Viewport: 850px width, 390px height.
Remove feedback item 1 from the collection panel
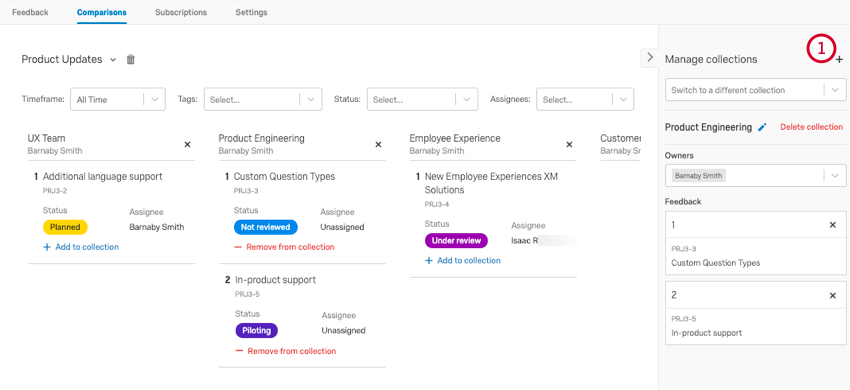[x=833, y=225]
